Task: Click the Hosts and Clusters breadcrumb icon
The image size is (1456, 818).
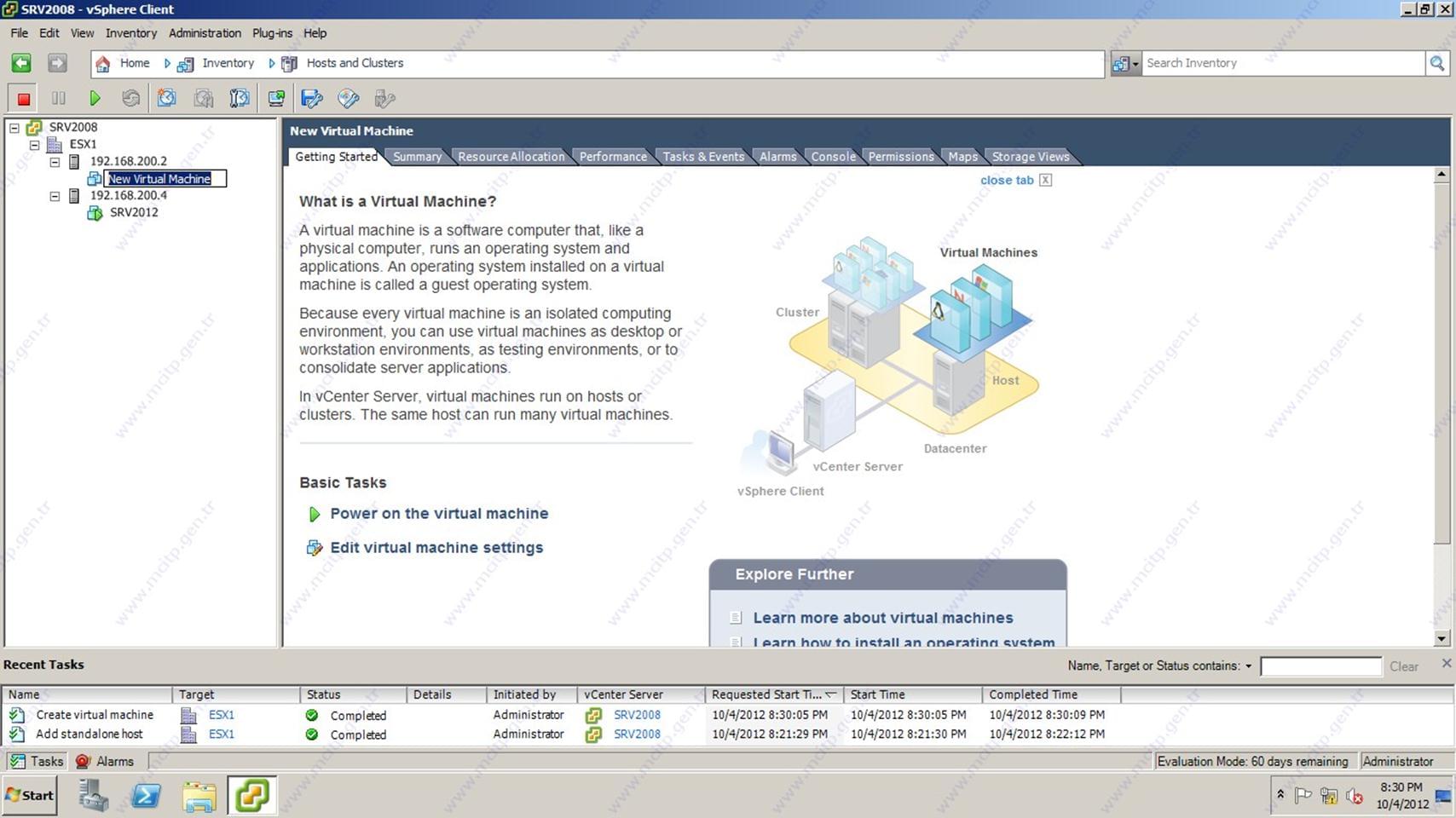Action: 290,64
